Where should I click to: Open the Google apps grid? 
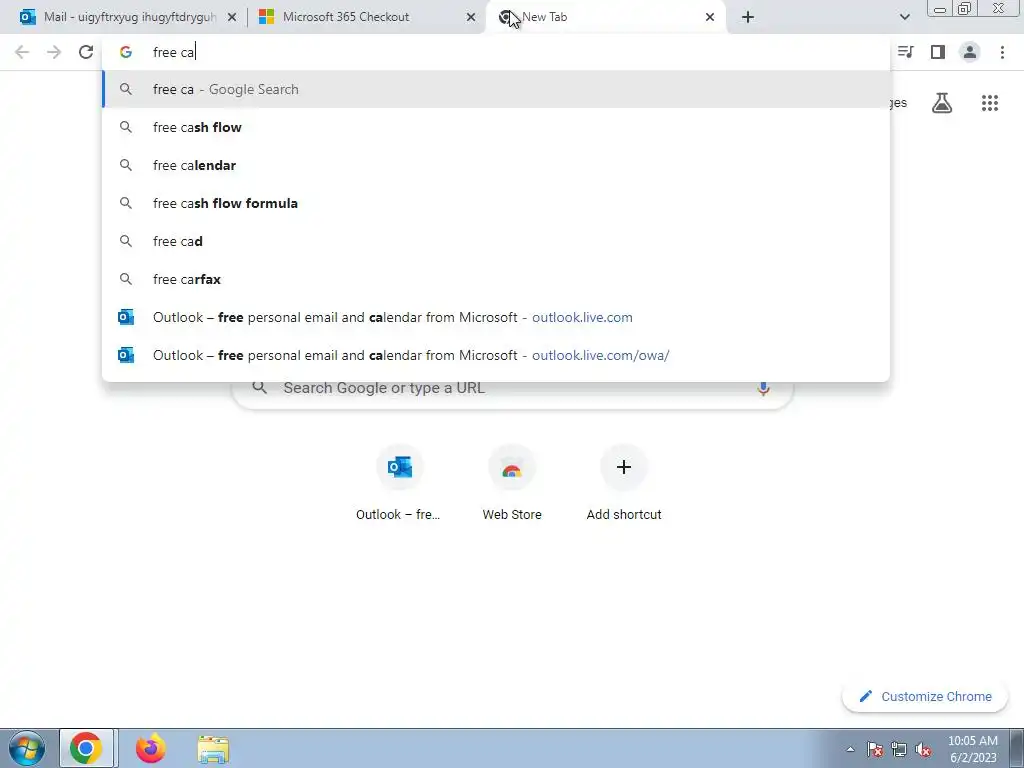click(989, 103)
